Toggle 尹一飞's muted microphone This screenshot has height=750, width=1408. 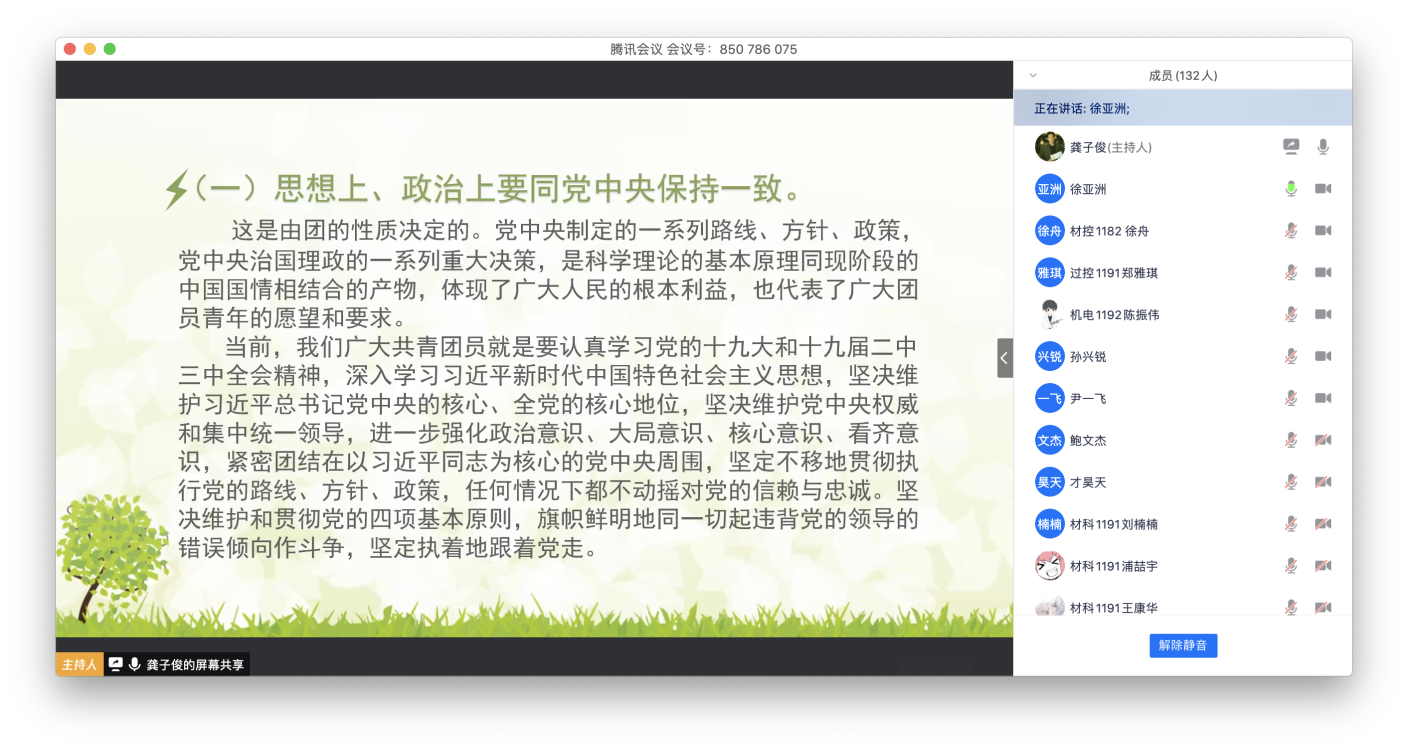point(1291,399)
